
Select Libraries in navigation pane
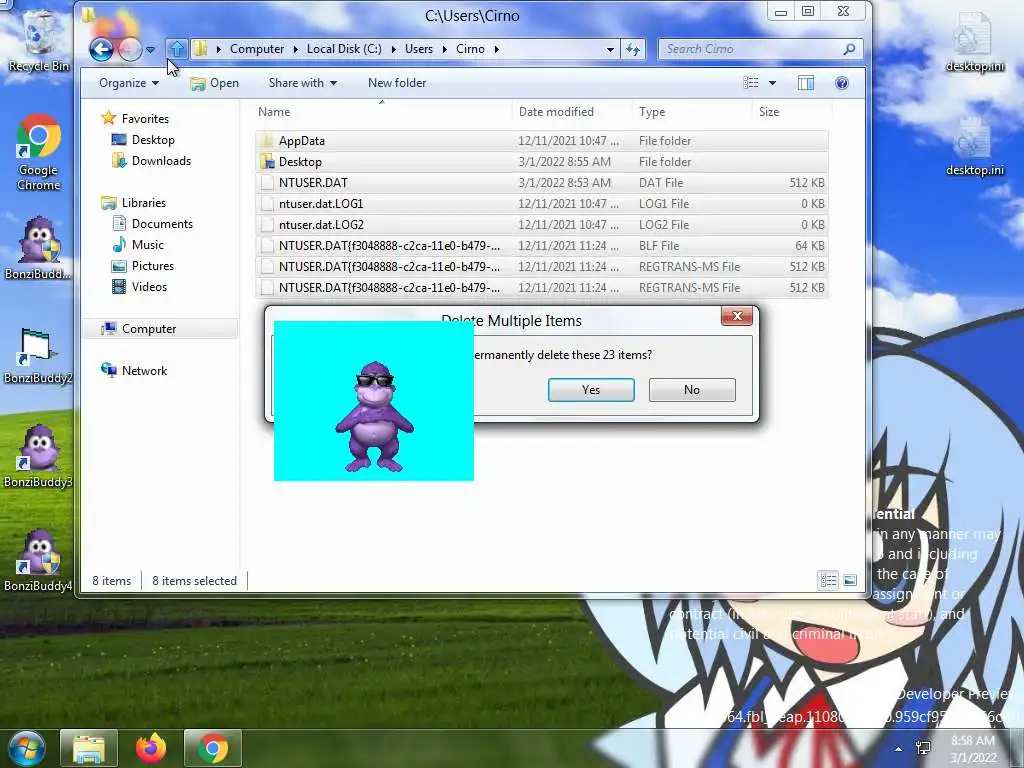134,202
